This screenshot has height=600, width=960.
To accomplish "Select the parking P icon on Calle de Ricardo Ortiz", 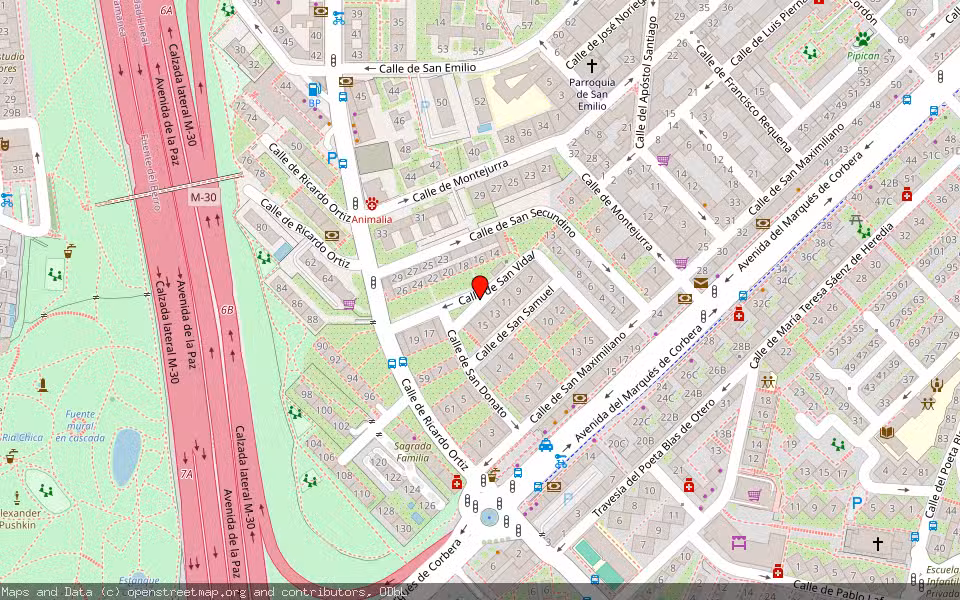I will (332, 159).
